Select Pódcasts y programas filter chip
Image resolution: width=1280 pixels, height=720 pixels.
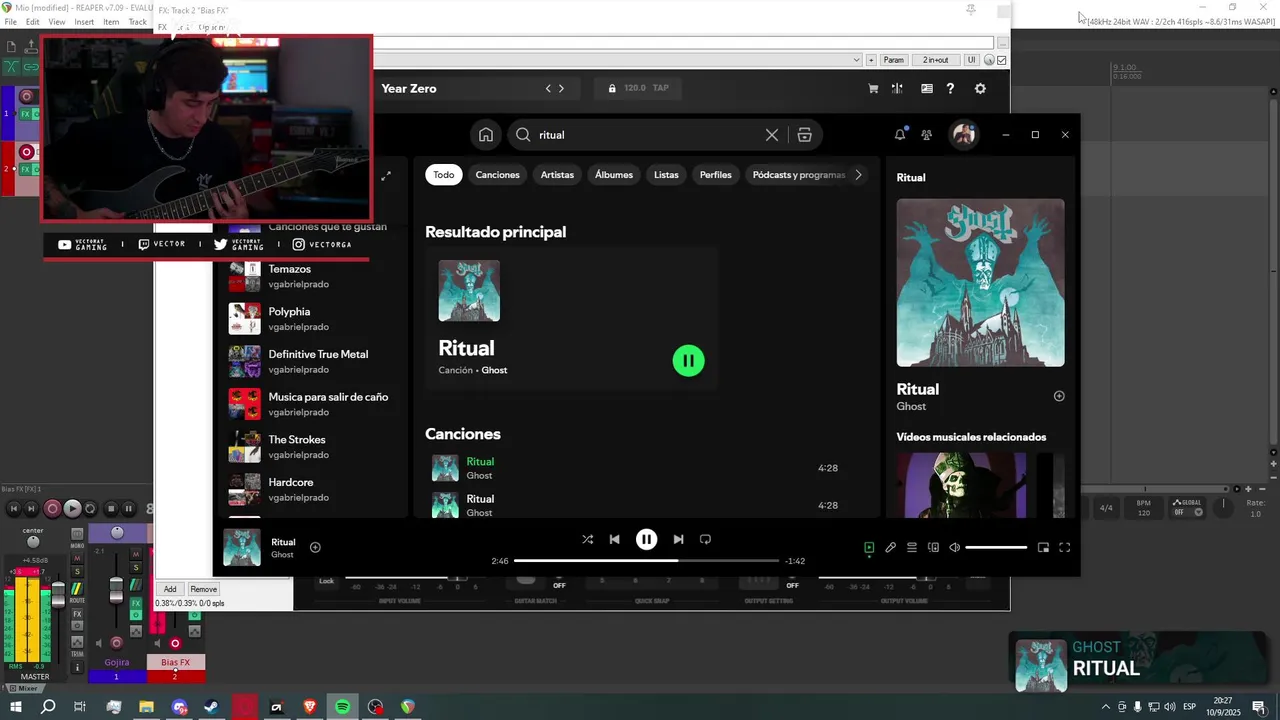[x=798, y=175]
